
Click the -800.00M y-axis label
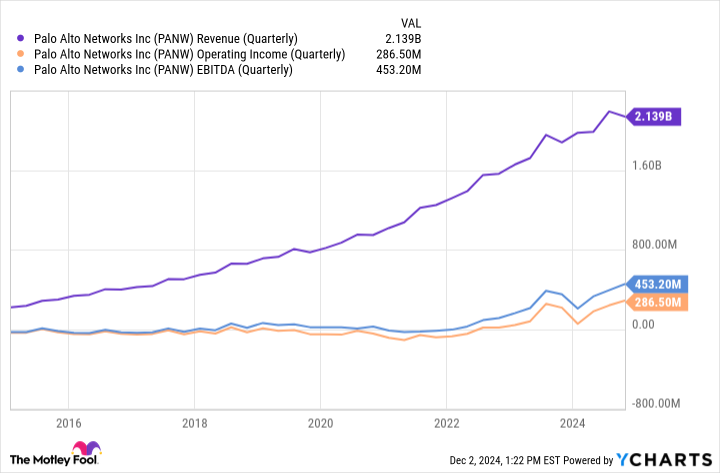tap(656, 403)
